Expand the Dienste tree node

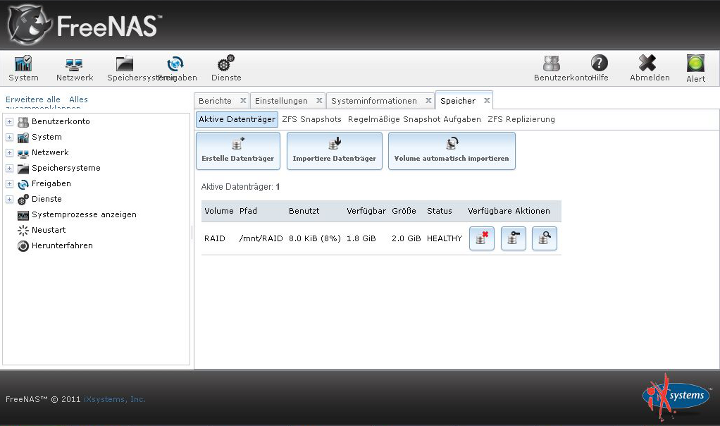[9, 199]
